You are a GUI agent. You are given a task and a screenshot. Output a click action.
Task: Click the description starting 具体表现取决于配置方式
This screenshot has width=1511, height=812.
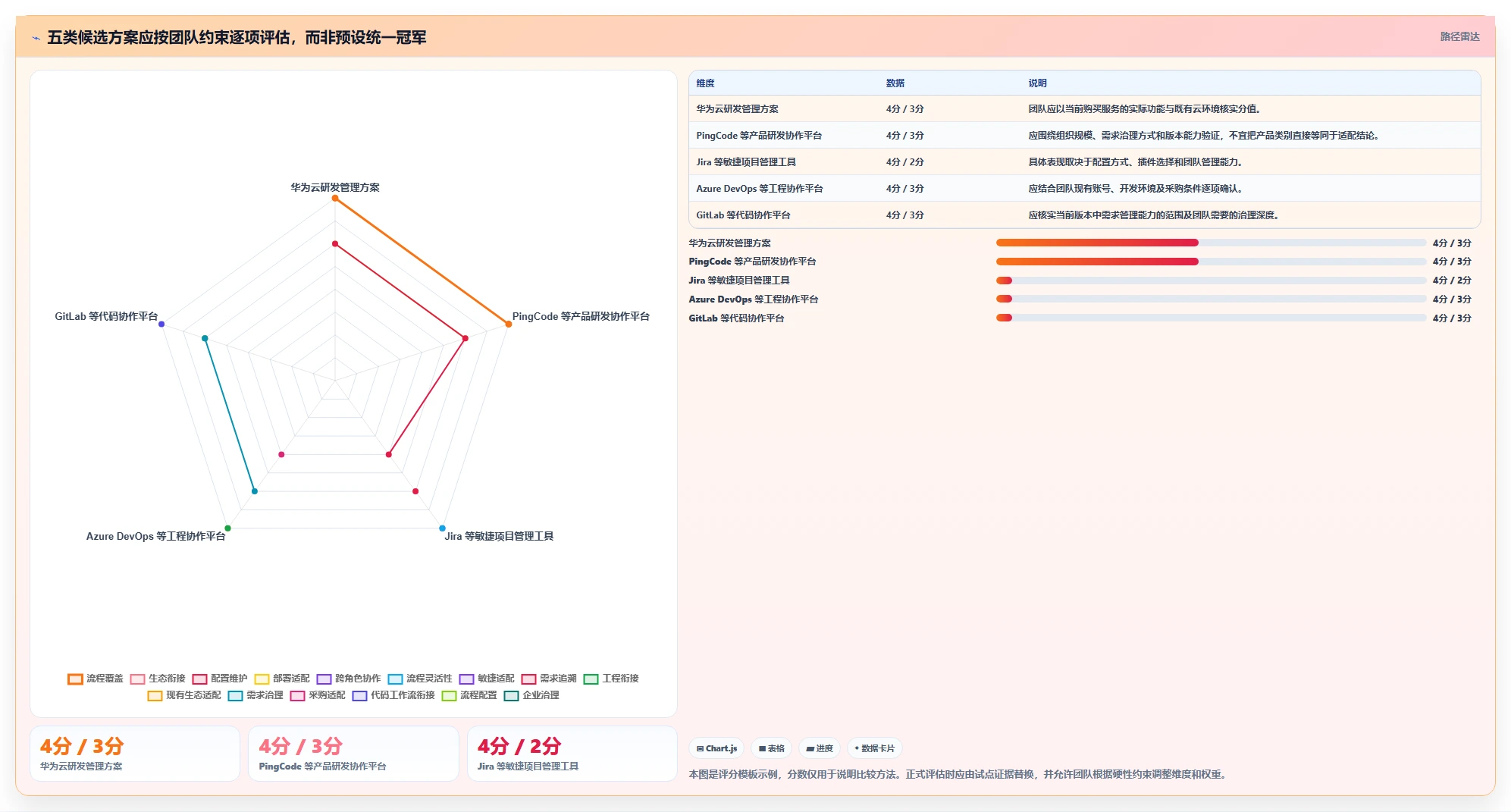click(1135, 162)
